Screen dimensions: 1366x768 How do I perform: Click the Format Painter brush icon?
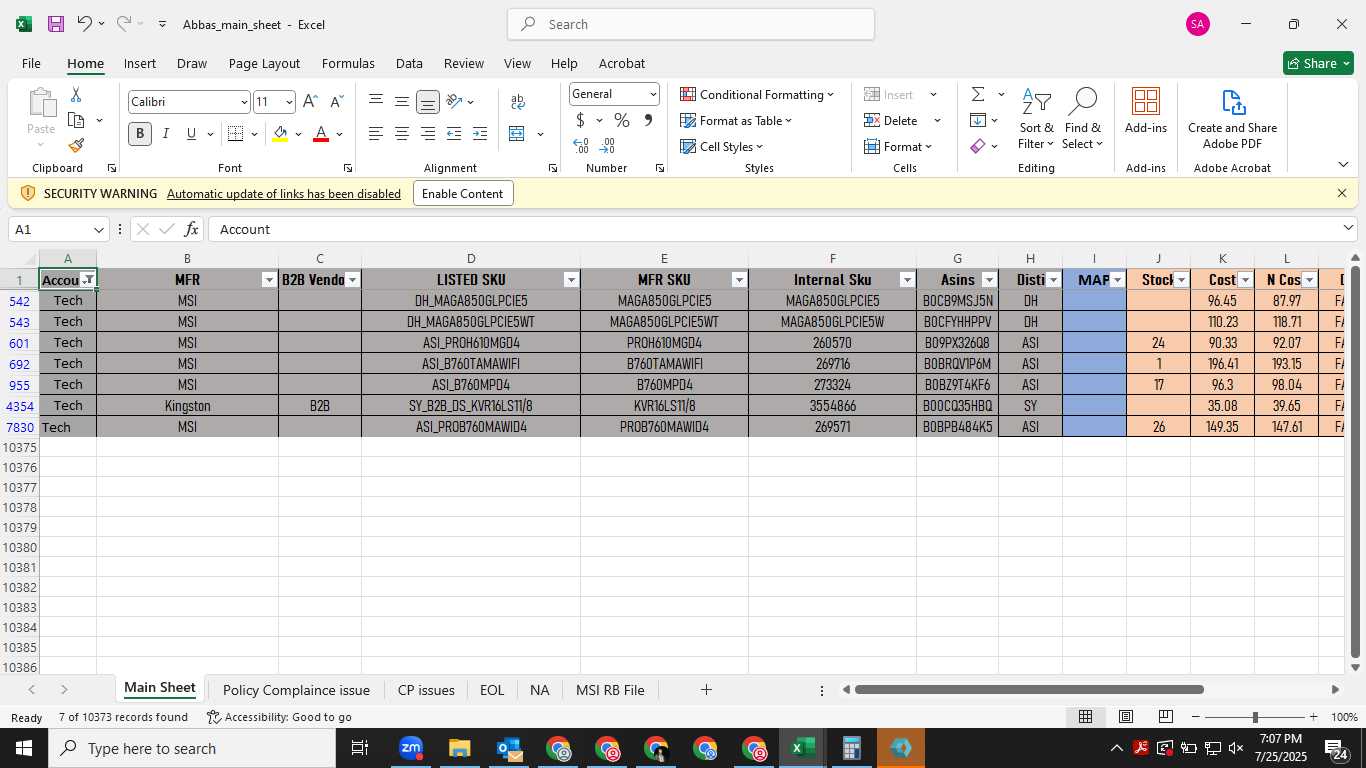tap(76, 146)
